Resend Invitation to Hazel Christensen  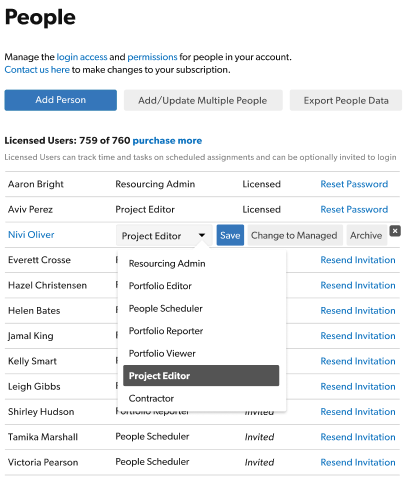358,285
